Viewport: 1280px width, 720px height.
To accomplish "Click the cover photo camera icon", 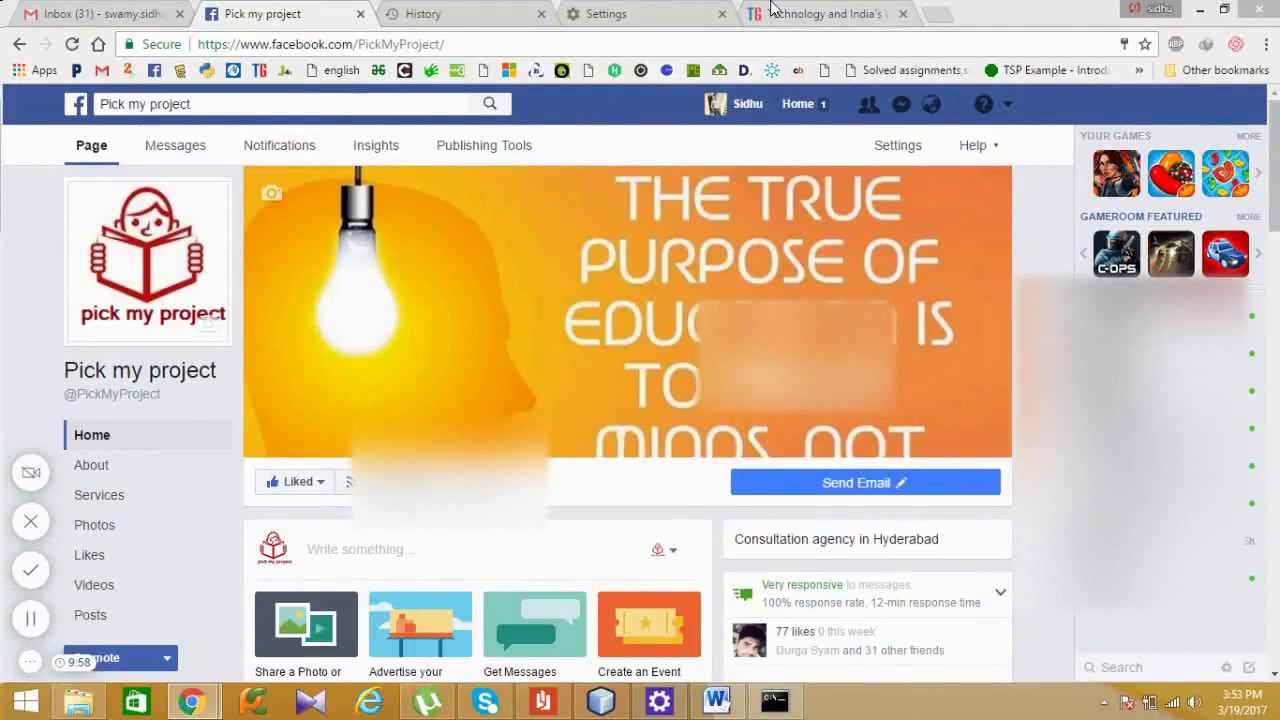I will click(272, 194).
